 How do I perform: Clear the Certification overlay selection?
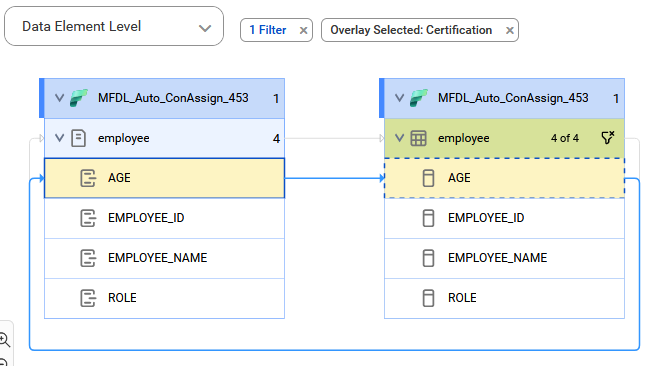tap(510, 30)
